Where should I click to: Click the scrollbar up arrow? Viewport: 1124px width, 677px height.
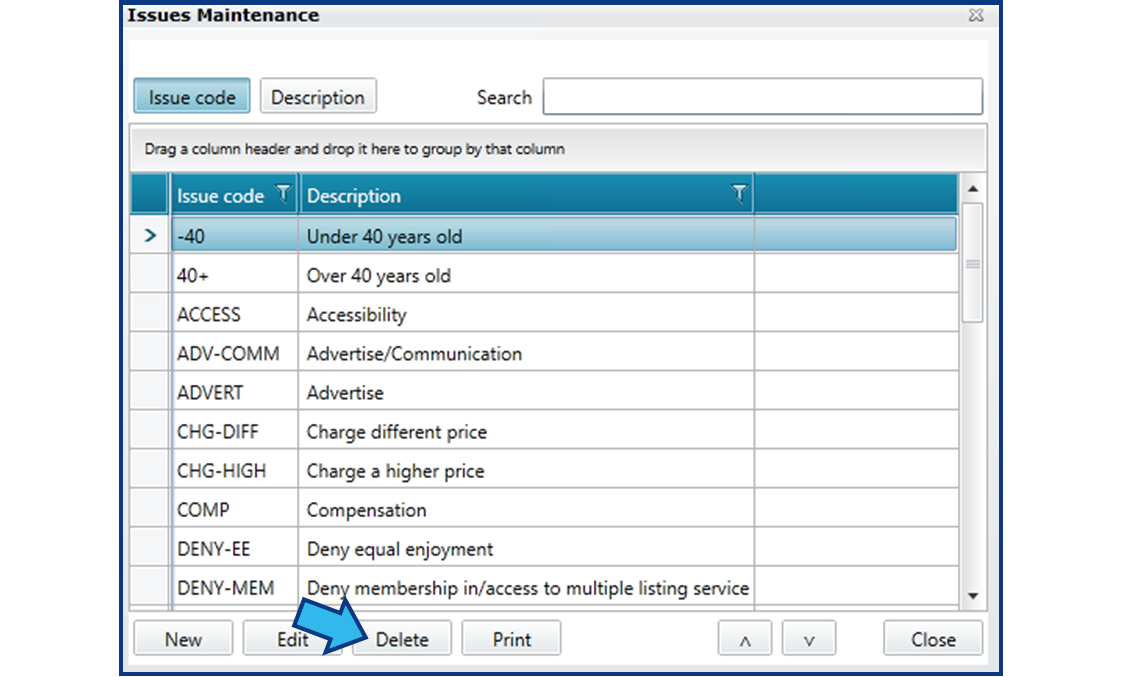[973, 189]
